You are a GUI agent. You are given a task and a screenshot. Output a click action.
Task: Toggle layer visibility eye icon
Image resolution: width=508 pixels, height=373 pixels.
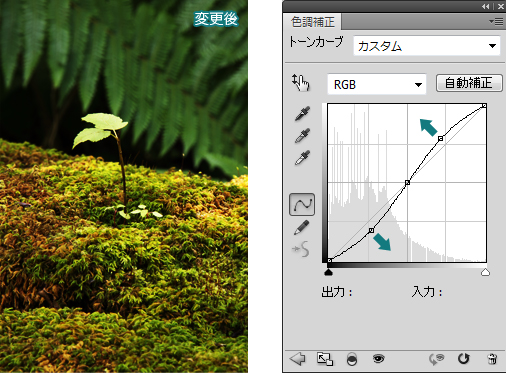[378, 359]
